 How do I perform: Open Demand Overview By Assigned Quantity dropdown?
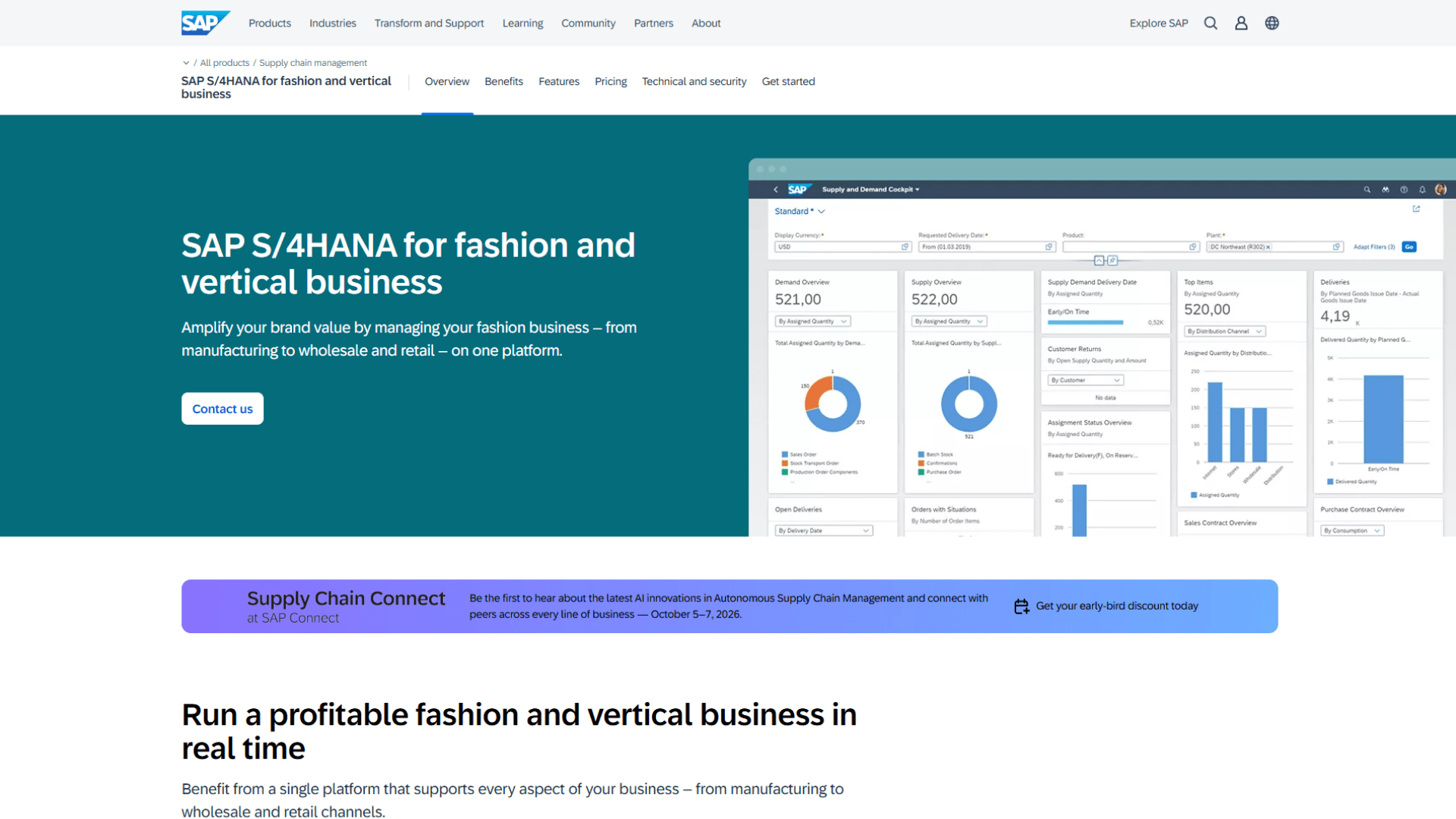(812, 322)
